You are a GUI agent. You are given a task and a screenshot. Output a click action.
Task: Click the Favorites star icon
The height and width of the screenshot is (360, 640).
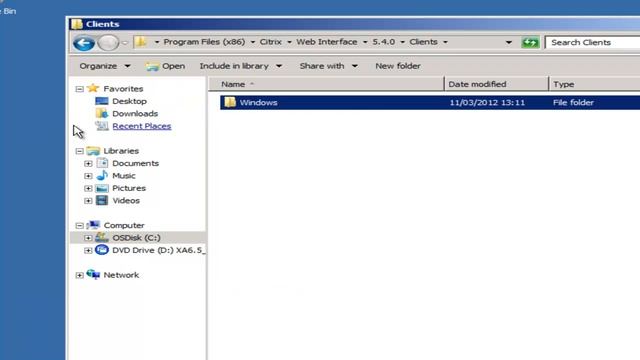pos(93,88)
